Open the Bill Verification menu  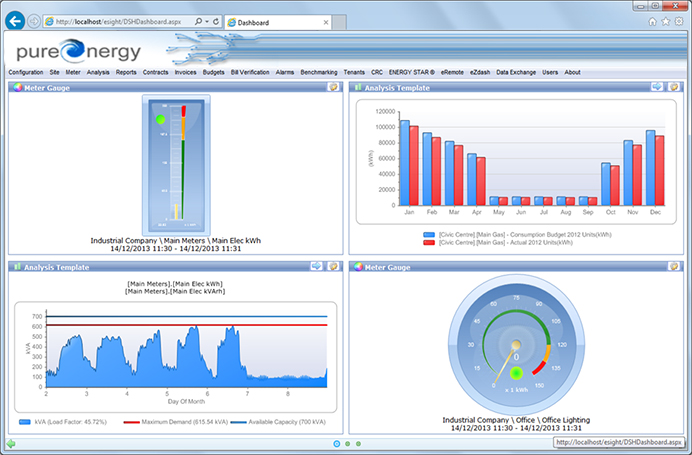tap(250, 73)
